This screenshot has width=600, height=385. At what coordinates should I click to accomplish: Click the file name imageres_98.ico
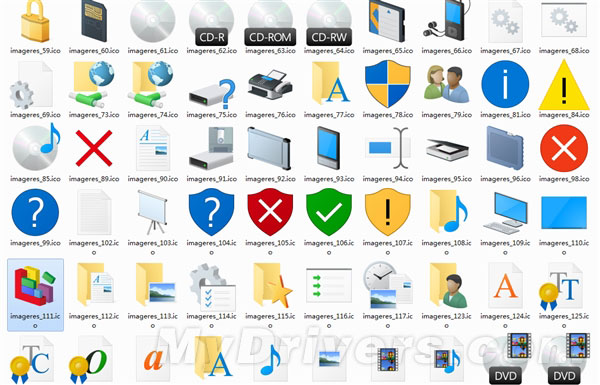[x=564, y=179]
